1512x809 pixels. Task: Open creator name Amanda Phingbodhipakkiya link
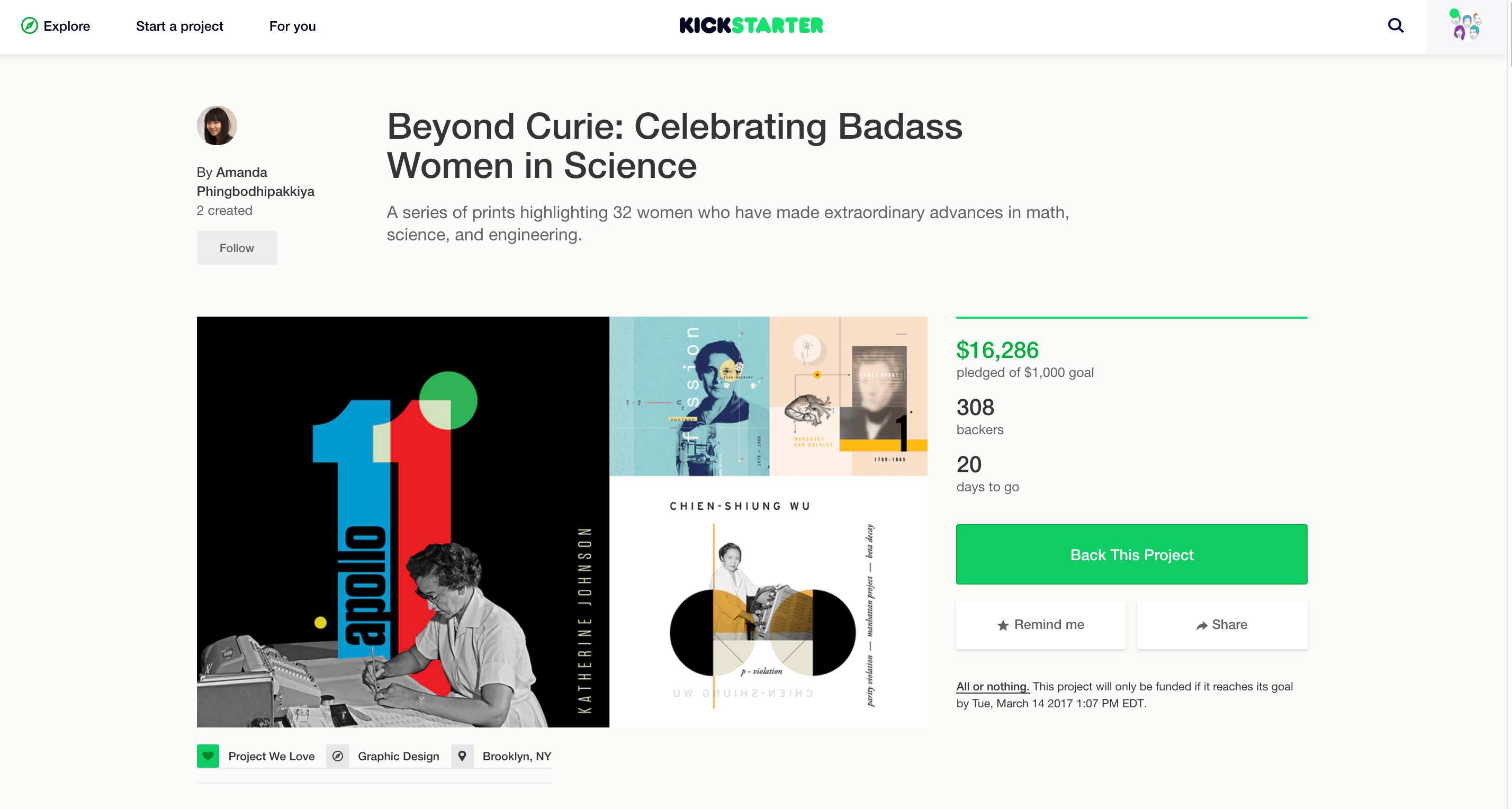(x=255, y=182)
